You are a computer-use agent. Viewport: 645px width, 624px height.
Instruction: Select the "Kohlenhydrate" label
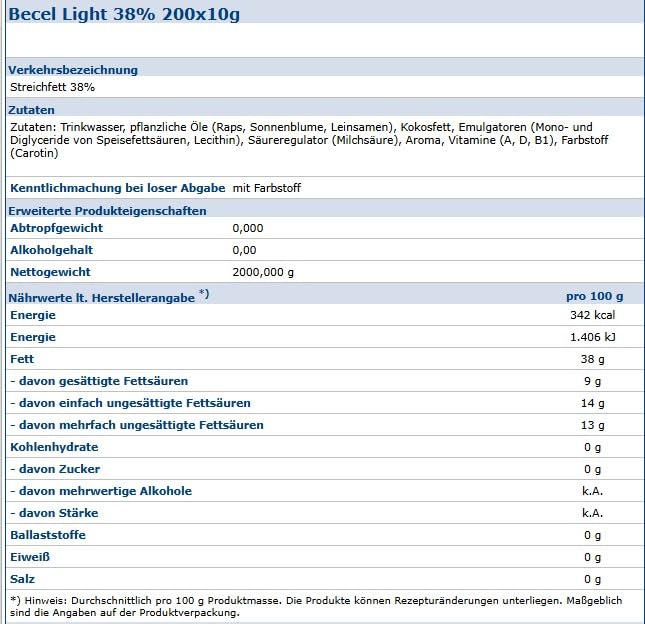[54, 447]
